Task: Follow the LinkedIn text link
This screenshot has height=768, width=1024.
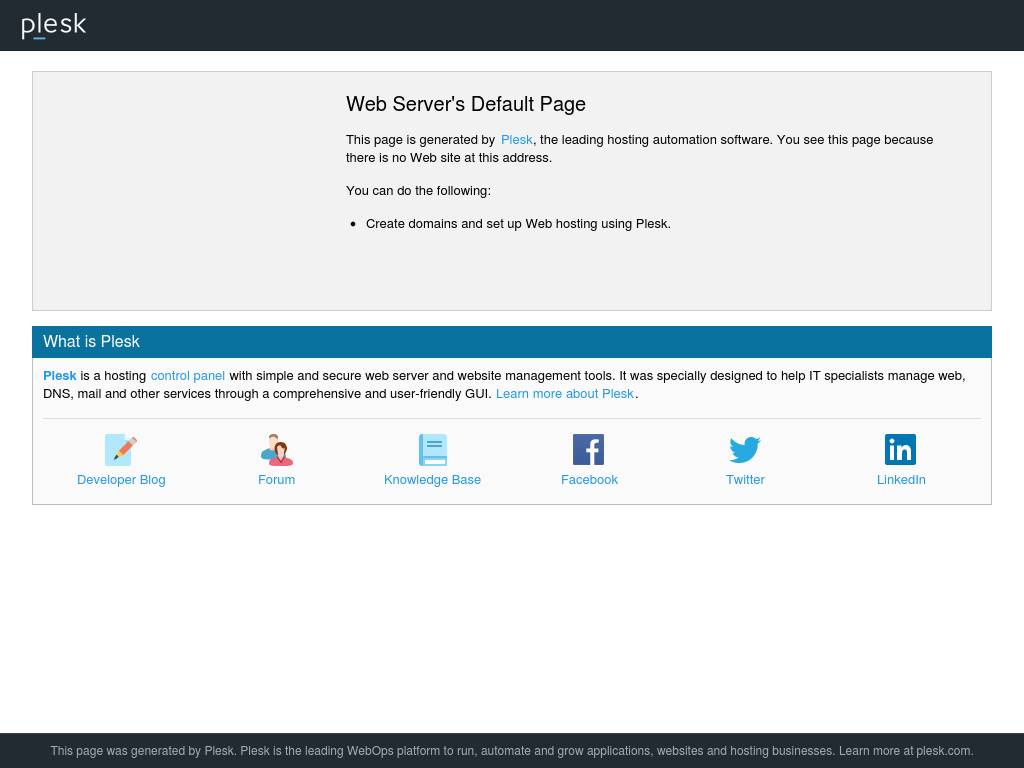Action: pyautogui.click(x=901, y=480)
